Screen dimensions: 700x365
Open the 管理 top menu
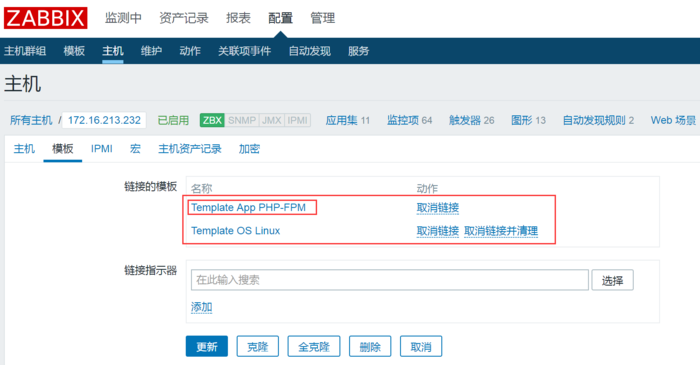(322, 18)
